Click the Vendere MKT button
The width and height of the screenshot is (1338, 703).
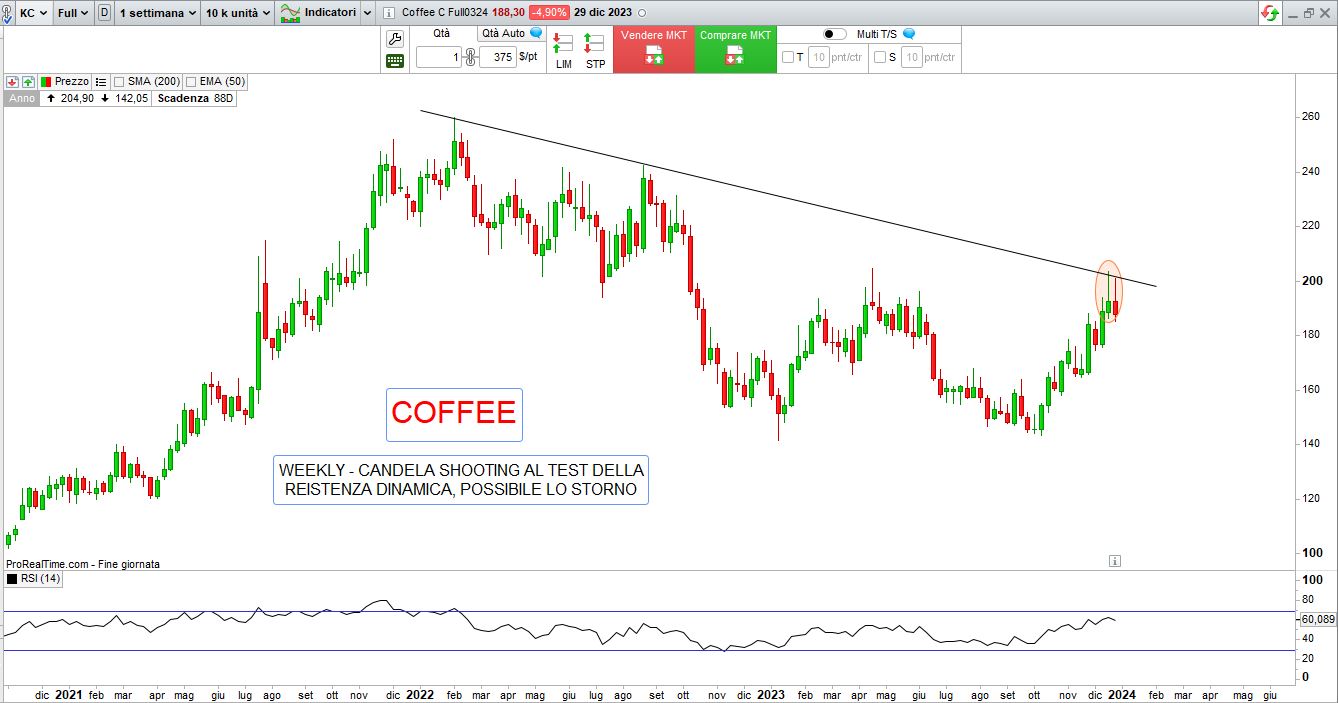click(654, 49)
